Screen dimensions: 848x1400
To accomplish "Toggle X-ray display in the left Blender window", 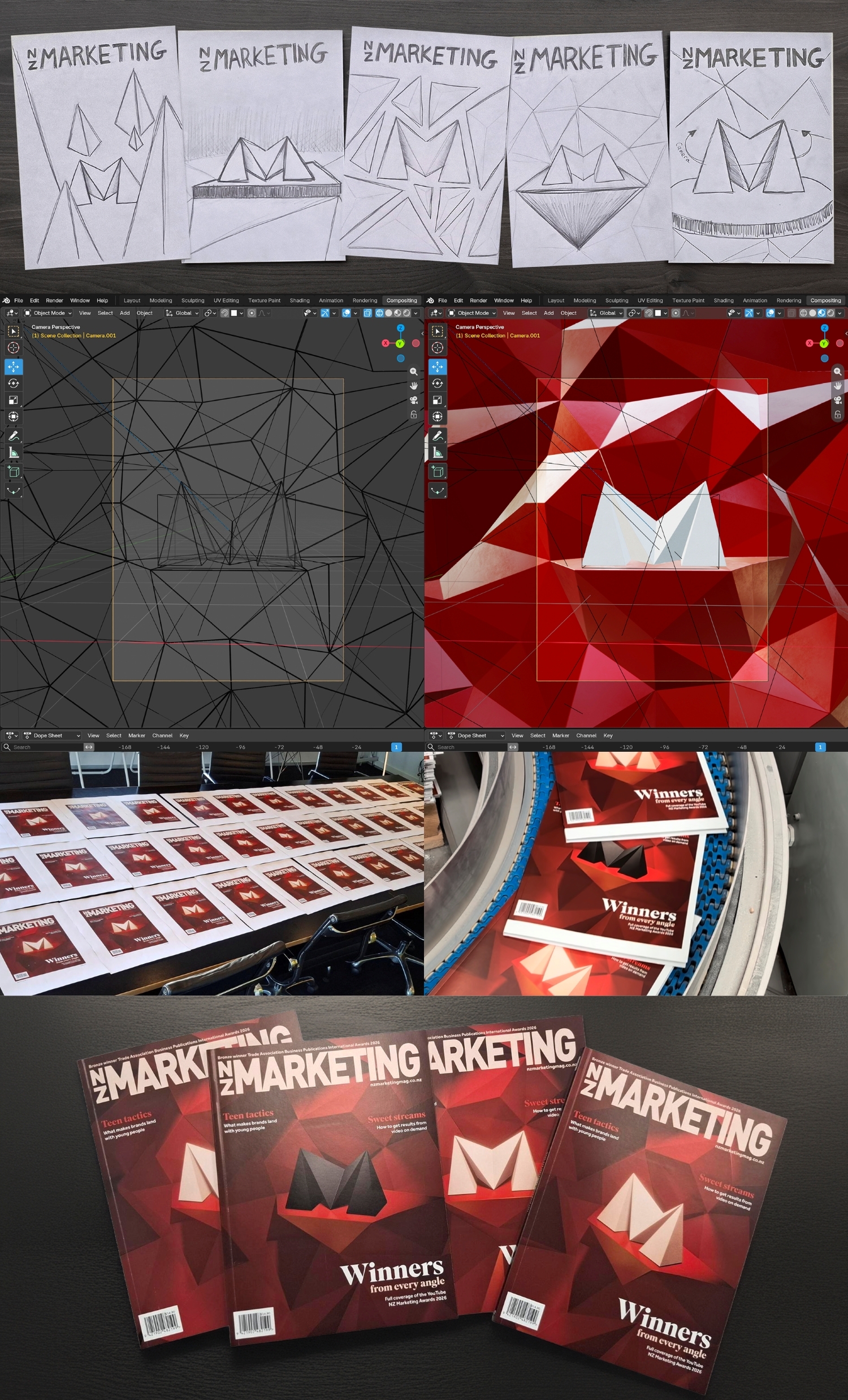I will click(x=367, y=313).
